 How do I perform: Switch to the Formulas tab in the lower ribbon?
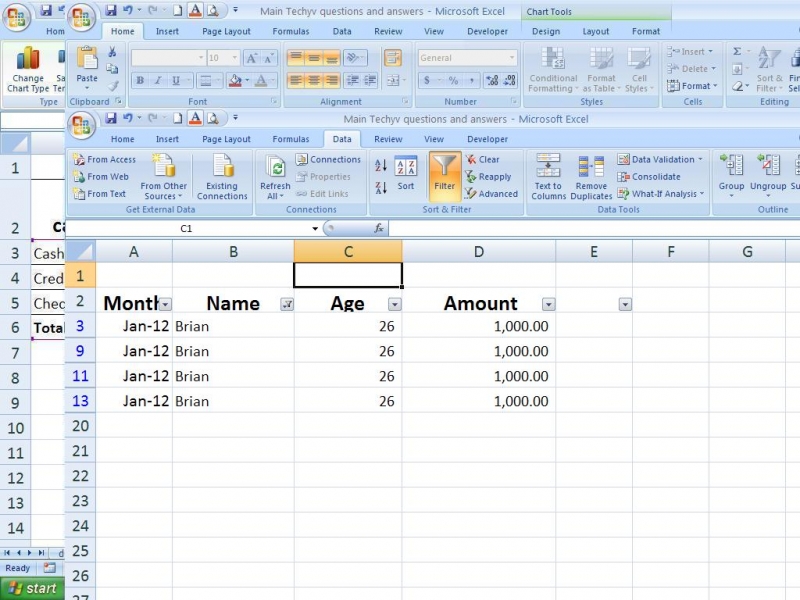(290, 139)
